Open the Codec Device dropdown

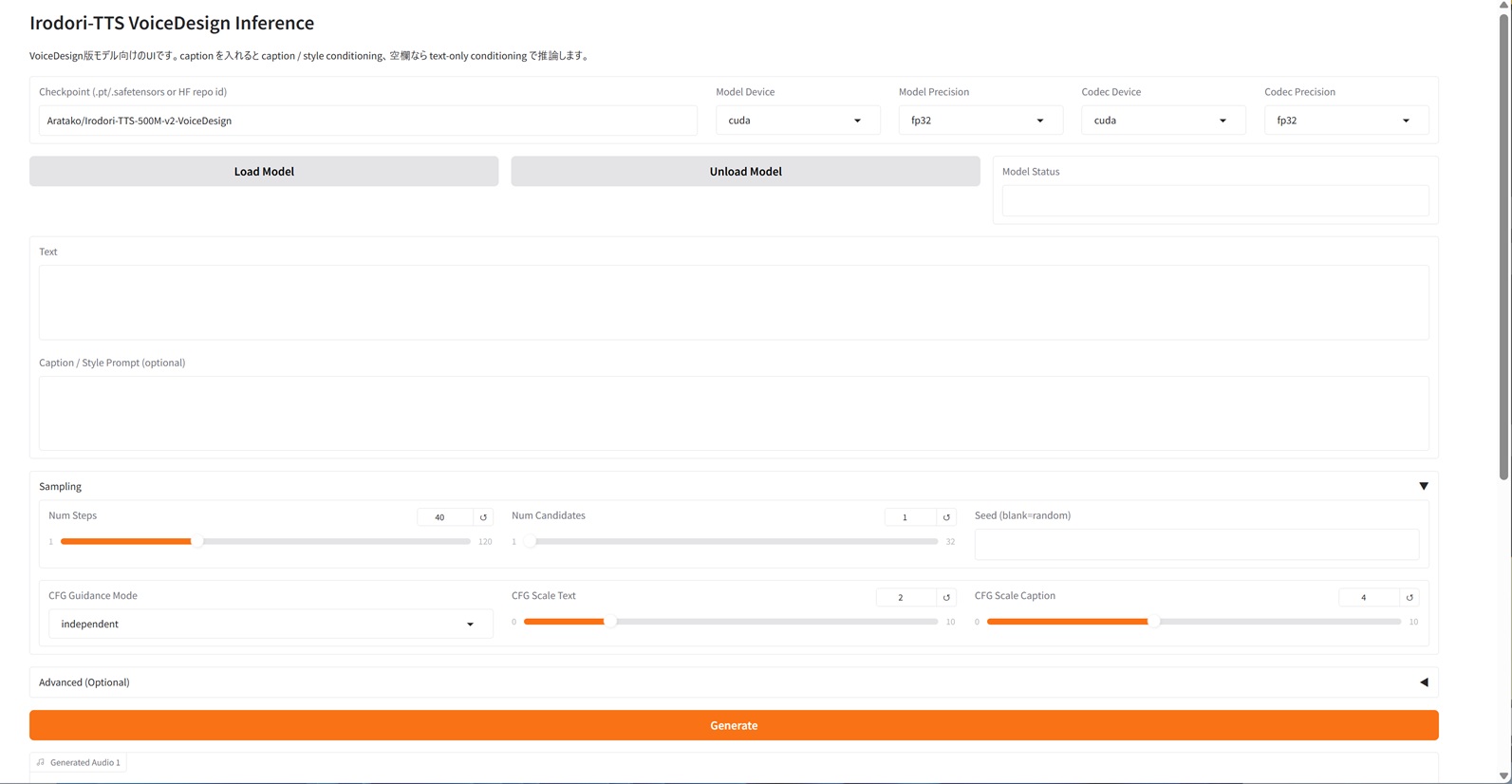click(x=1163, y=121)
